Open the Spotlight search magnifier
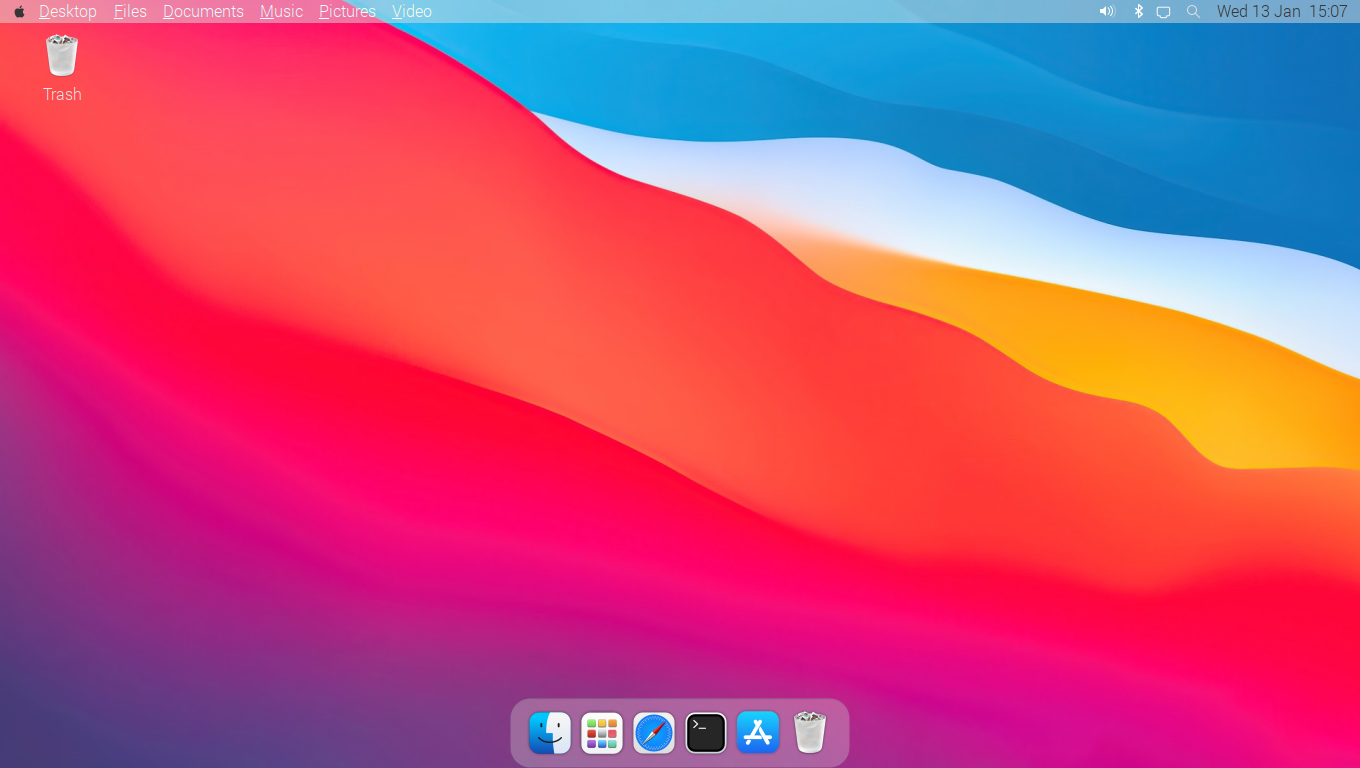 1193,12
